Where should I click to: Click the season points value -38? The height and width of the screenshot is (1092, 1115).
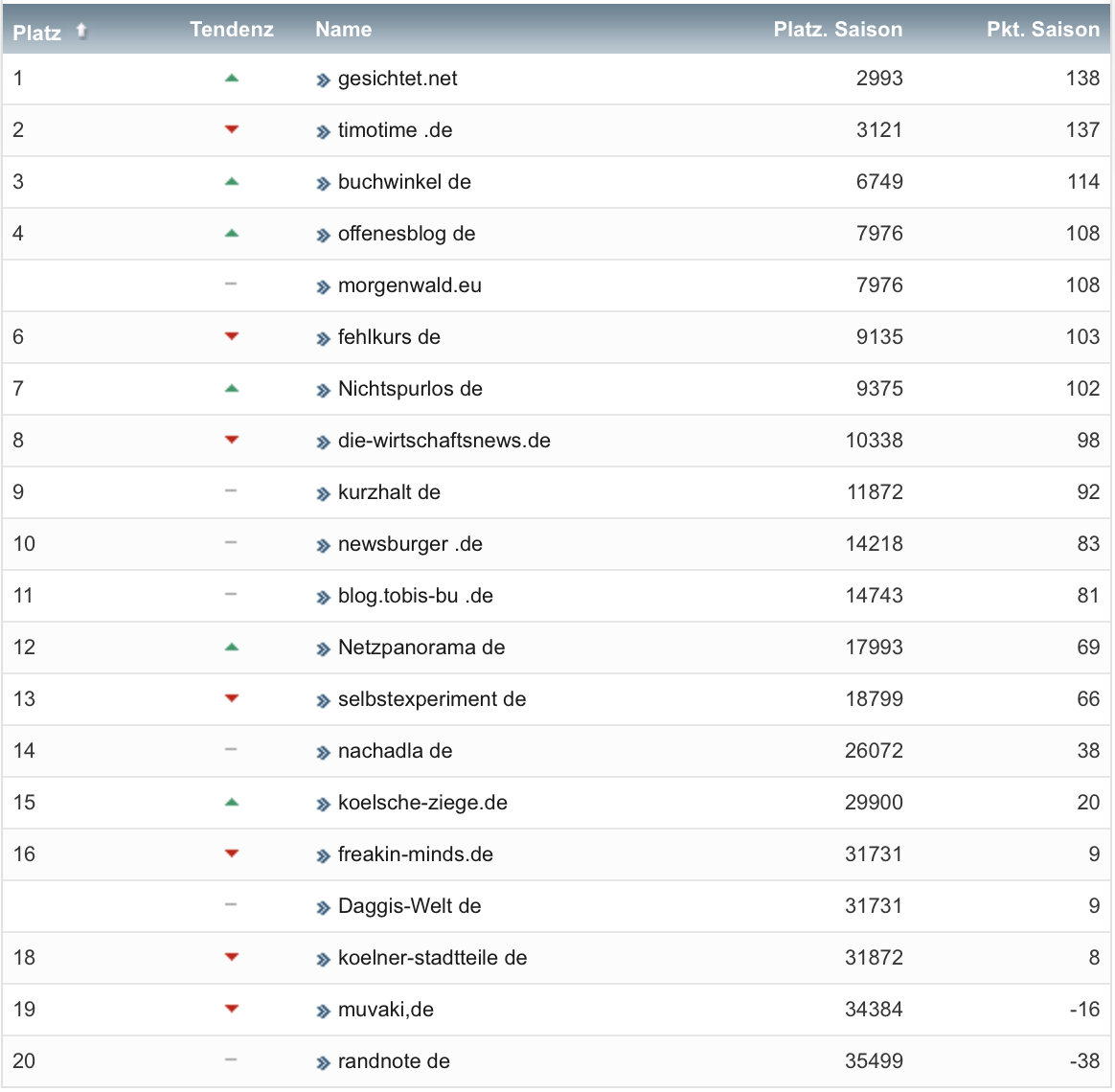point(1084,1061)
